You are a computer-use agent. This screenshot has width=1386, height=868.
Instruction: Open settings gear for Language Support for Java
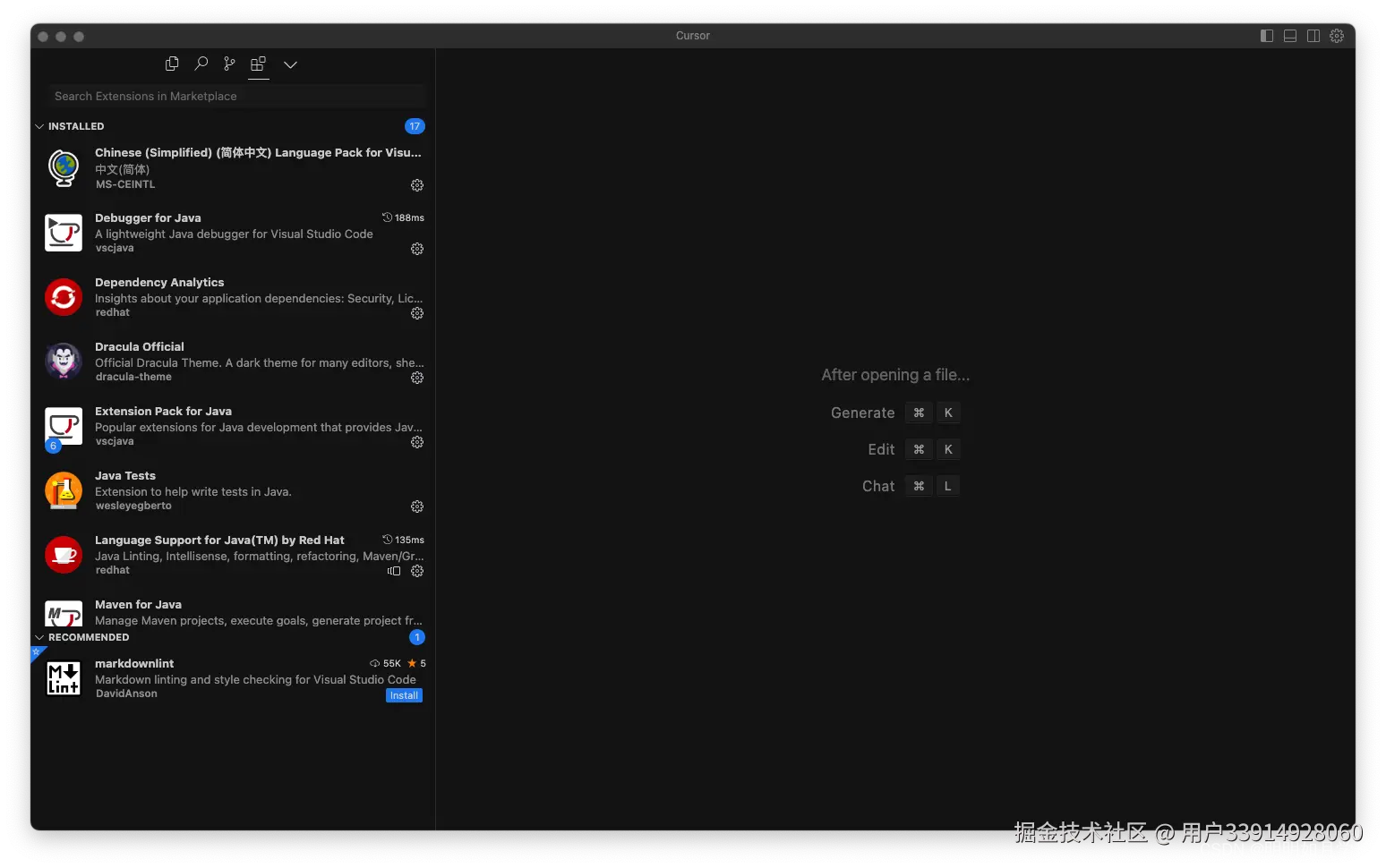point(417,571)
